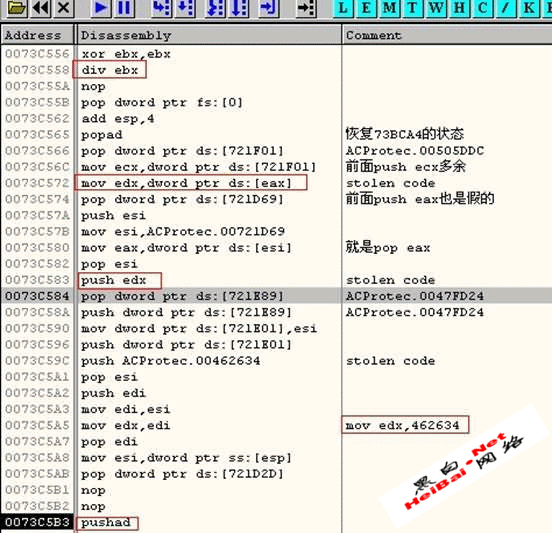The width and height of the screenshot is (552, 533).
Task: Open Handles window with H button
Action: 459,7
